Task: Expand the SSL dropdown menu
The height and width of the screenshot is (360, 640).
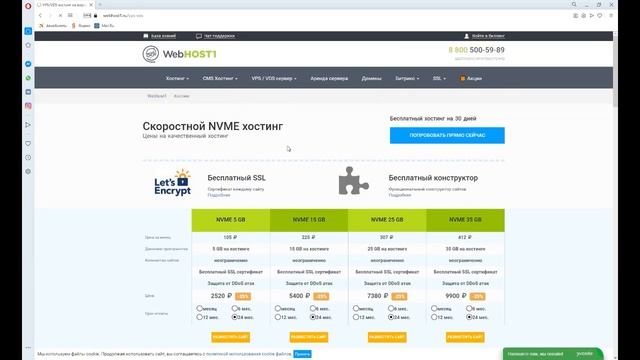Action: point(439,78)
